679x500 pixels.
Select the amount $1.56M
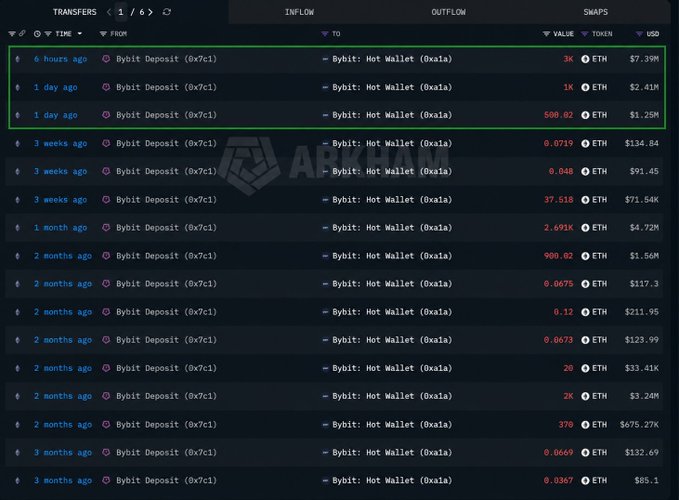[x=644, y=256]
